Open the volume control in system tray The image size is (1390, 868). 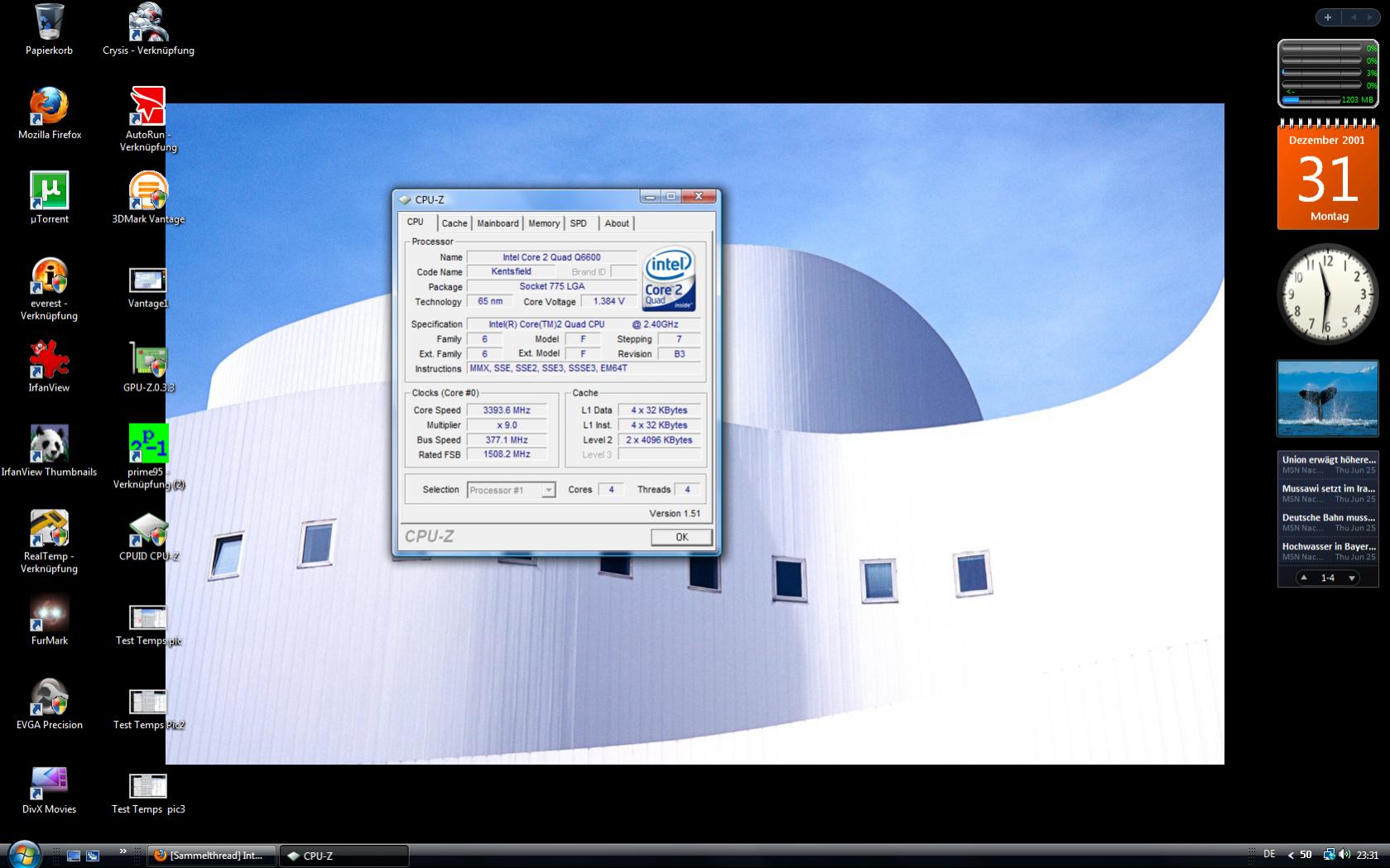pyautogui.click(x=1344, y=855)
